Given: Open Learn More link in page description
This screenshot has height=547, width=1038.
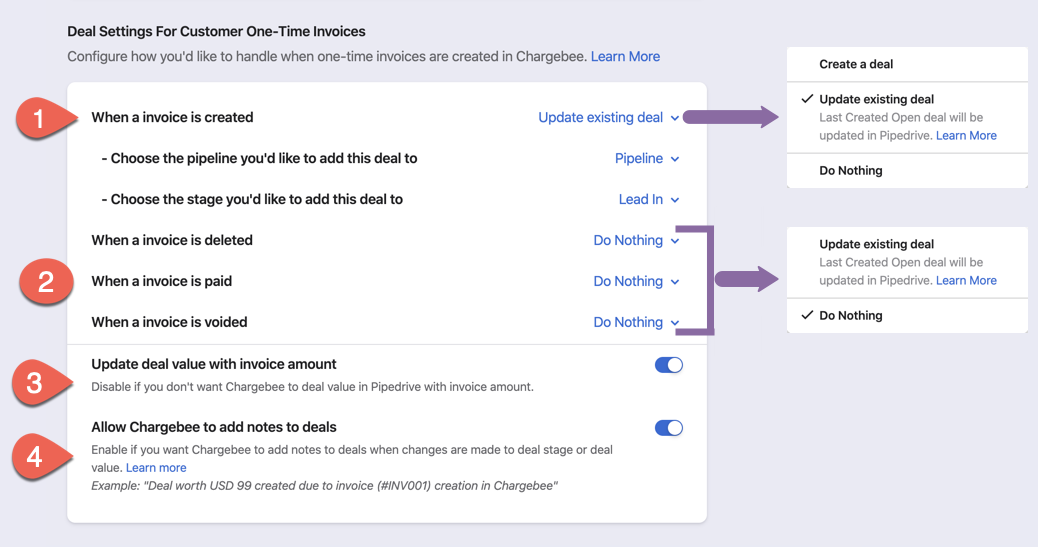Looking at the screenshot, I should click(x=625, y=57).
